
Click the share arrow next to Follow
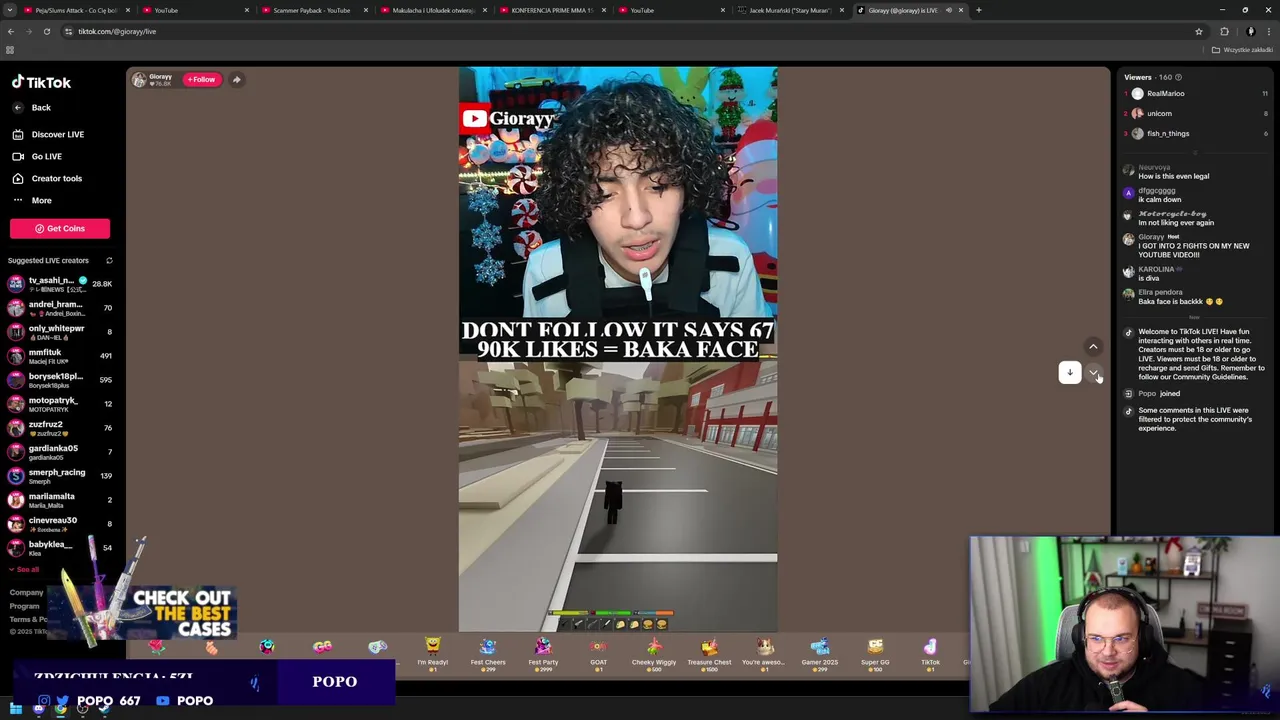coord(236,79)
